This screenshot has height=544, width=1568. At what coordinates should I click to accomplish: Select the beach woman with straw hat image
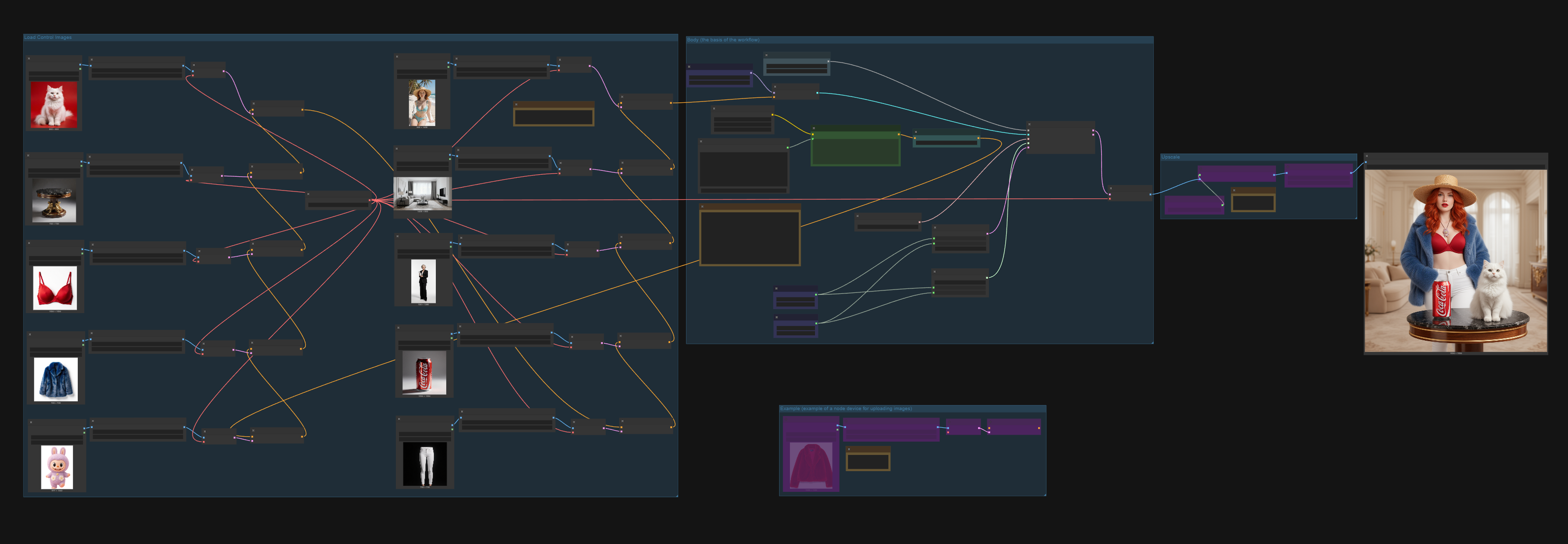pos(422,102)
